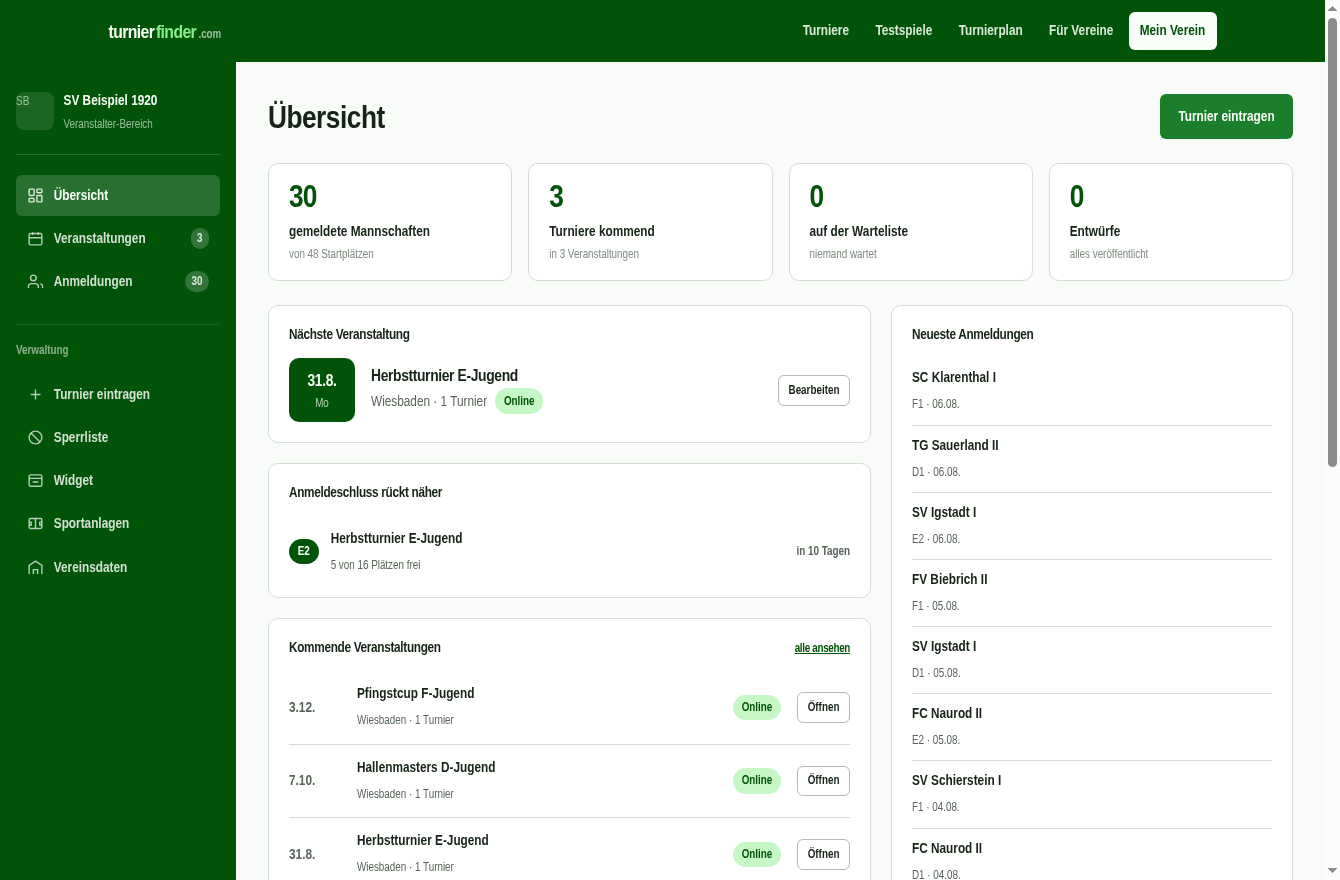The image size is (1340, 880).
Task: Open Sportanlagen in the sidebar
Action: tap(118, 523)
